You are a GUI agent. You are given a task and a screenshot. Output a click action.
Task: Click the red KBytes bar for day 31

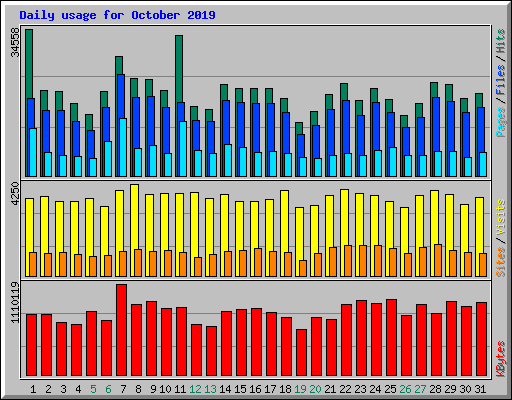[482, 339]
